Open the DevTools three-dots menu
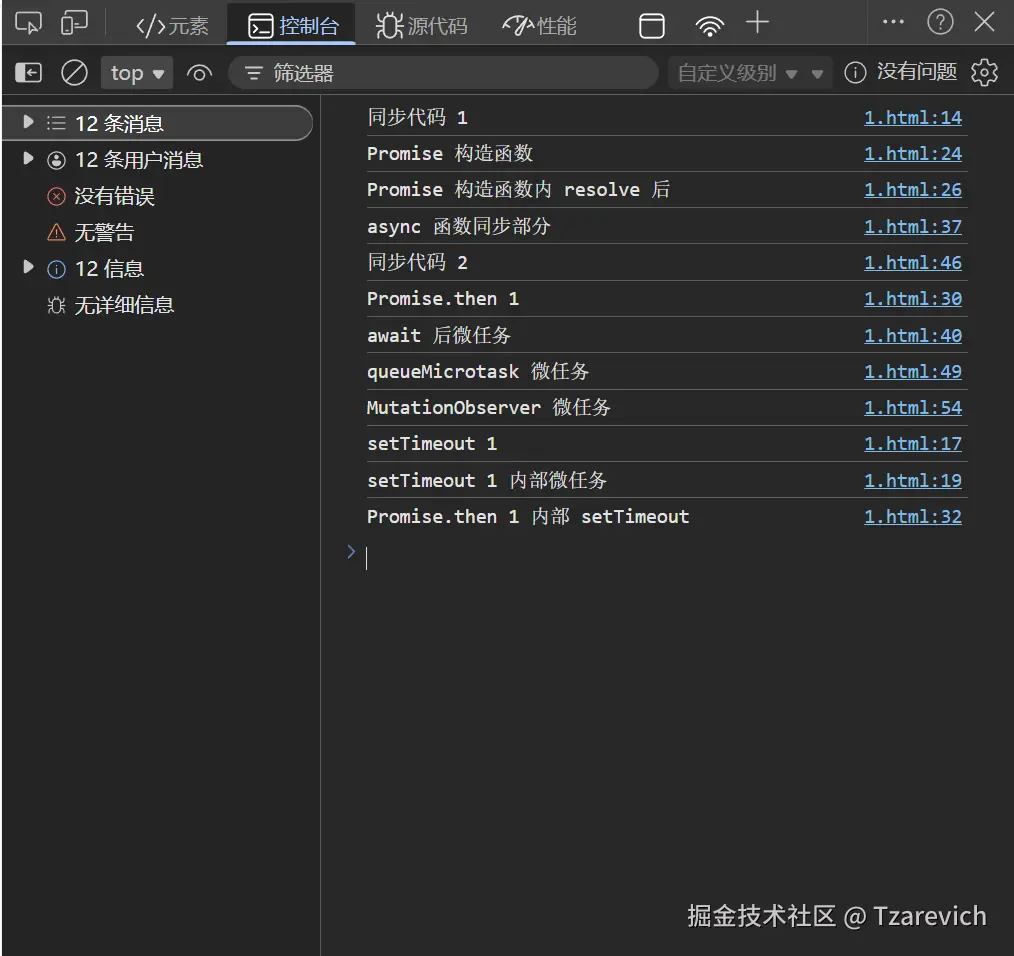Viewport: 1014px width, 956px height. tap(893, 22)
